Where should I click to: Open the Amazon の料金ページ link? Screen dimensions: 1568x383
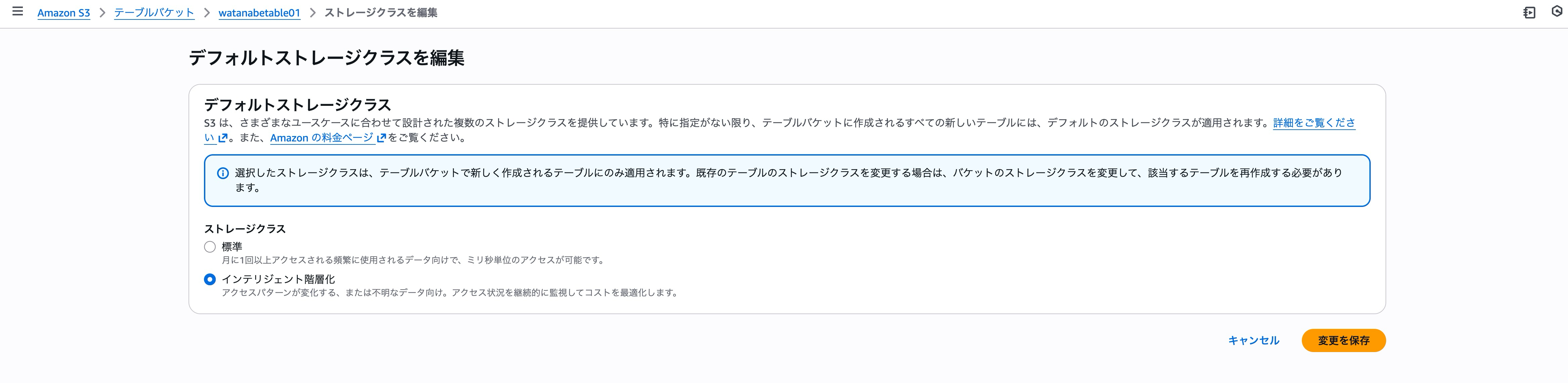coord(321,138)
